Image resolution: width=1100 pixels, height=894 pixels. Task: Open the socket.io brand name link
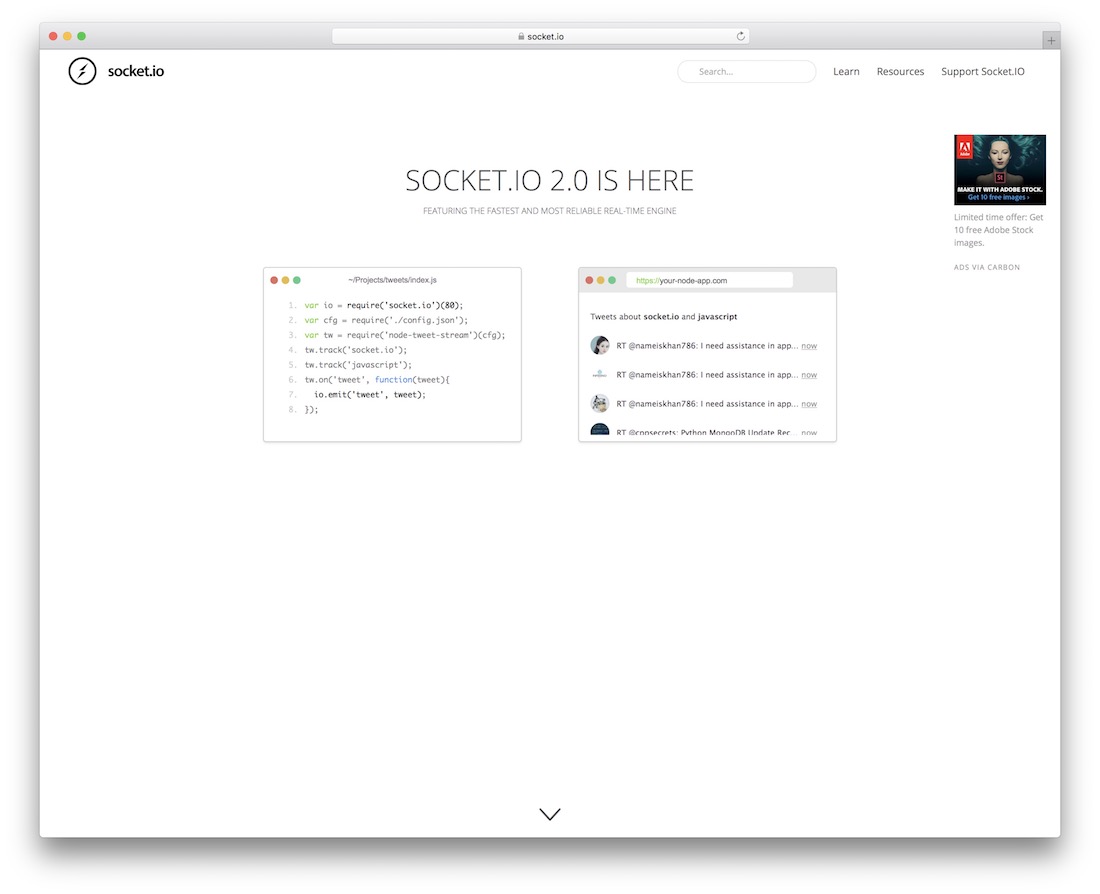[135, 71]
